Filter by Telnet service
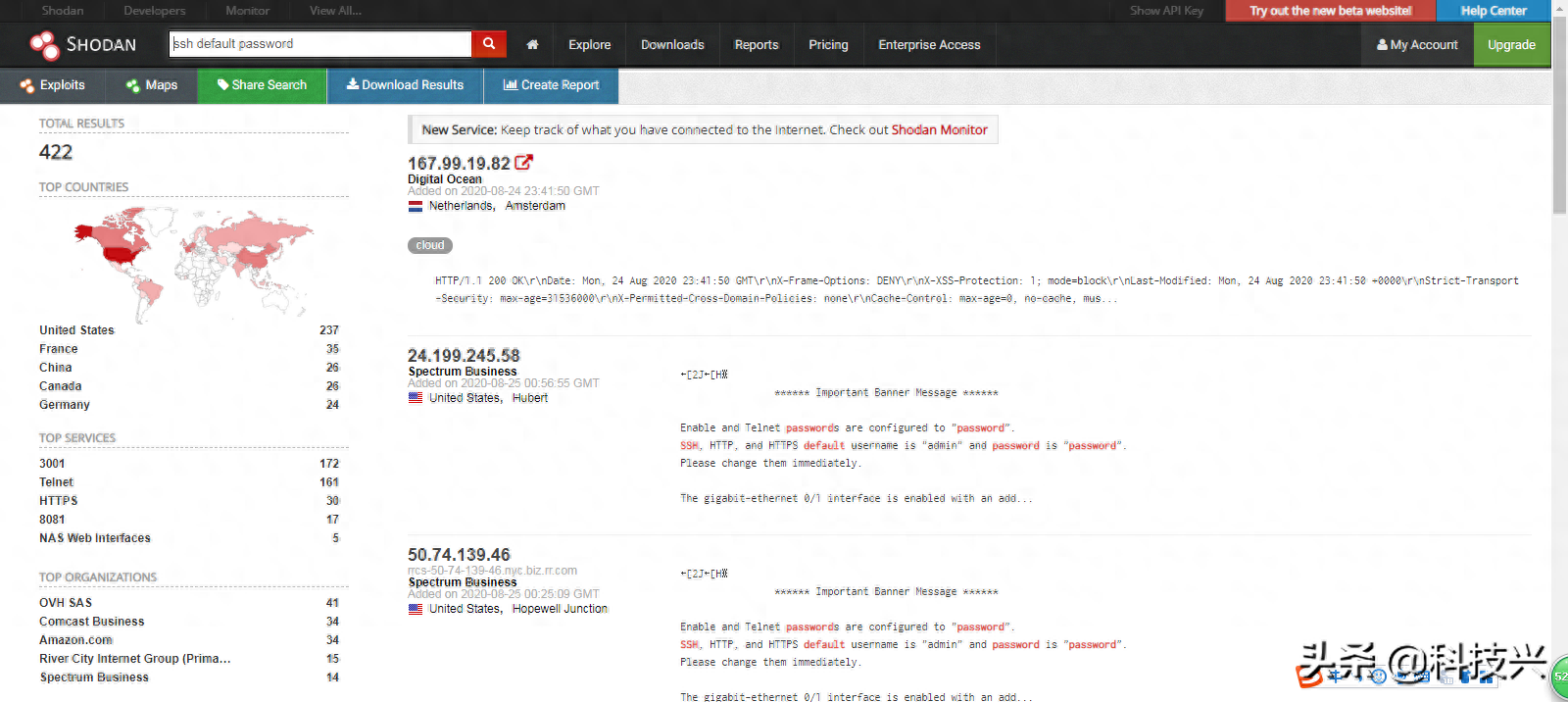Image resolution: width=1568 pixels, height=702 pixels. 57,482
